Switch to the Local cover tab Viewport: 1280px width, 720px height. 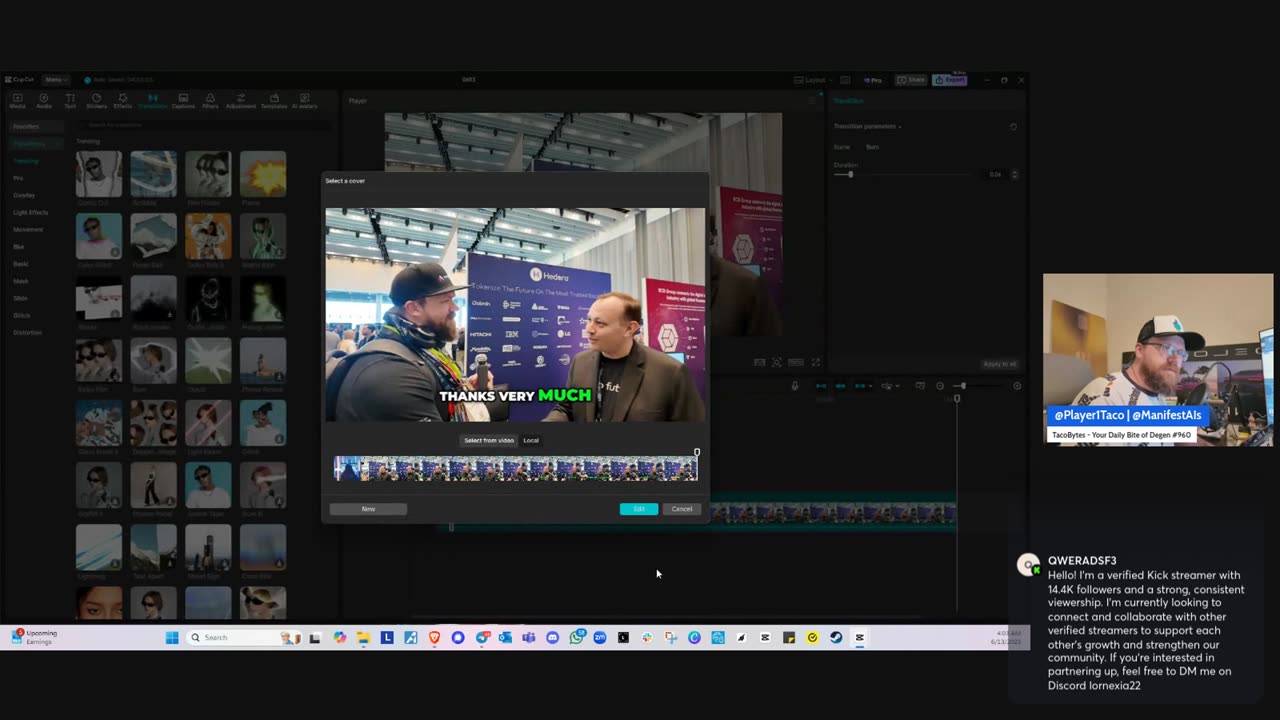(x=531, y=440)
